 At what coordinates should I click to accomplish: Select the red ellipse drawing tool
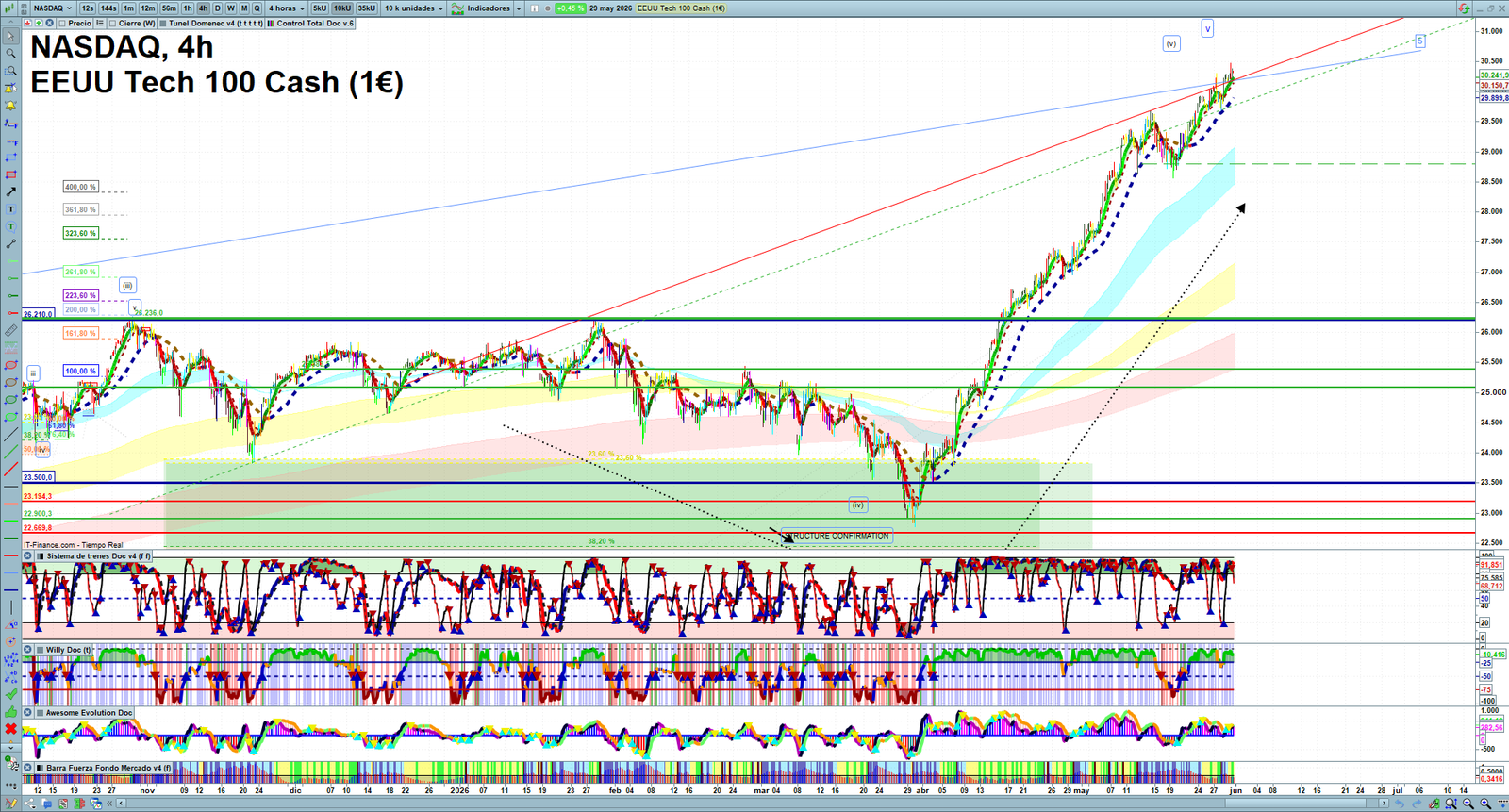pyautogui.click(x=10, y=365)
